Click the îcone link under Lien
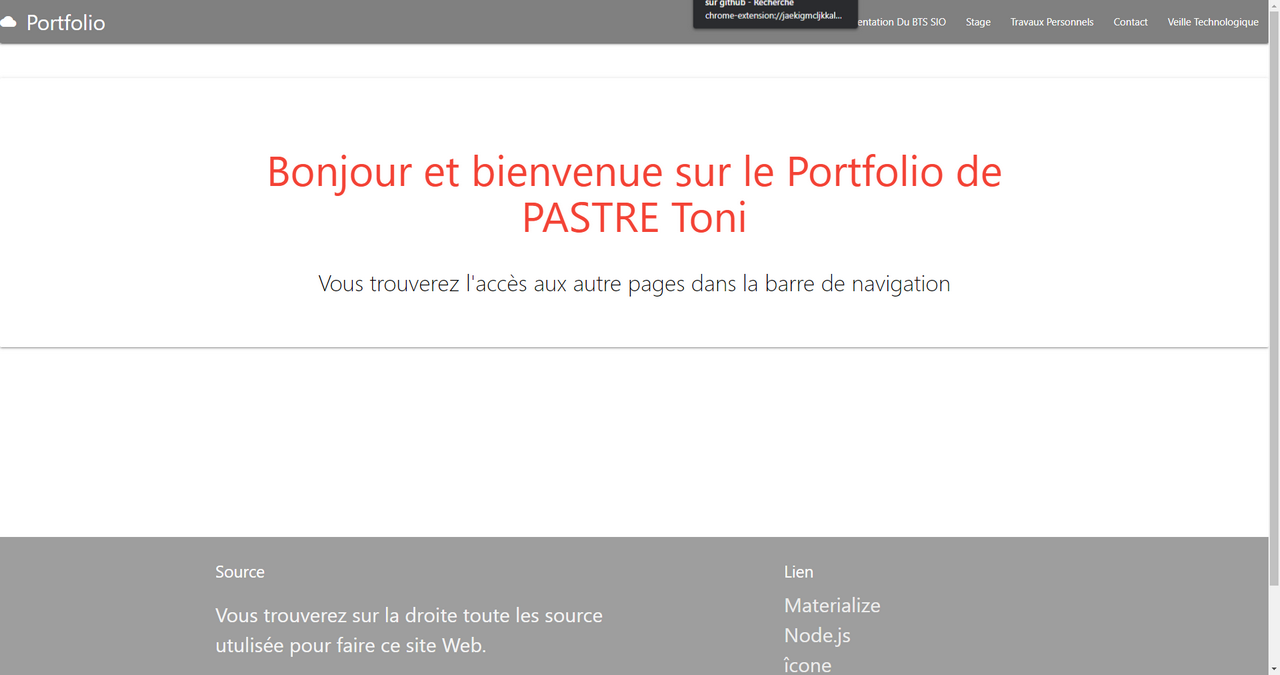The height and width of the screenshot is (675, 1280). click(x=807, y=663)
